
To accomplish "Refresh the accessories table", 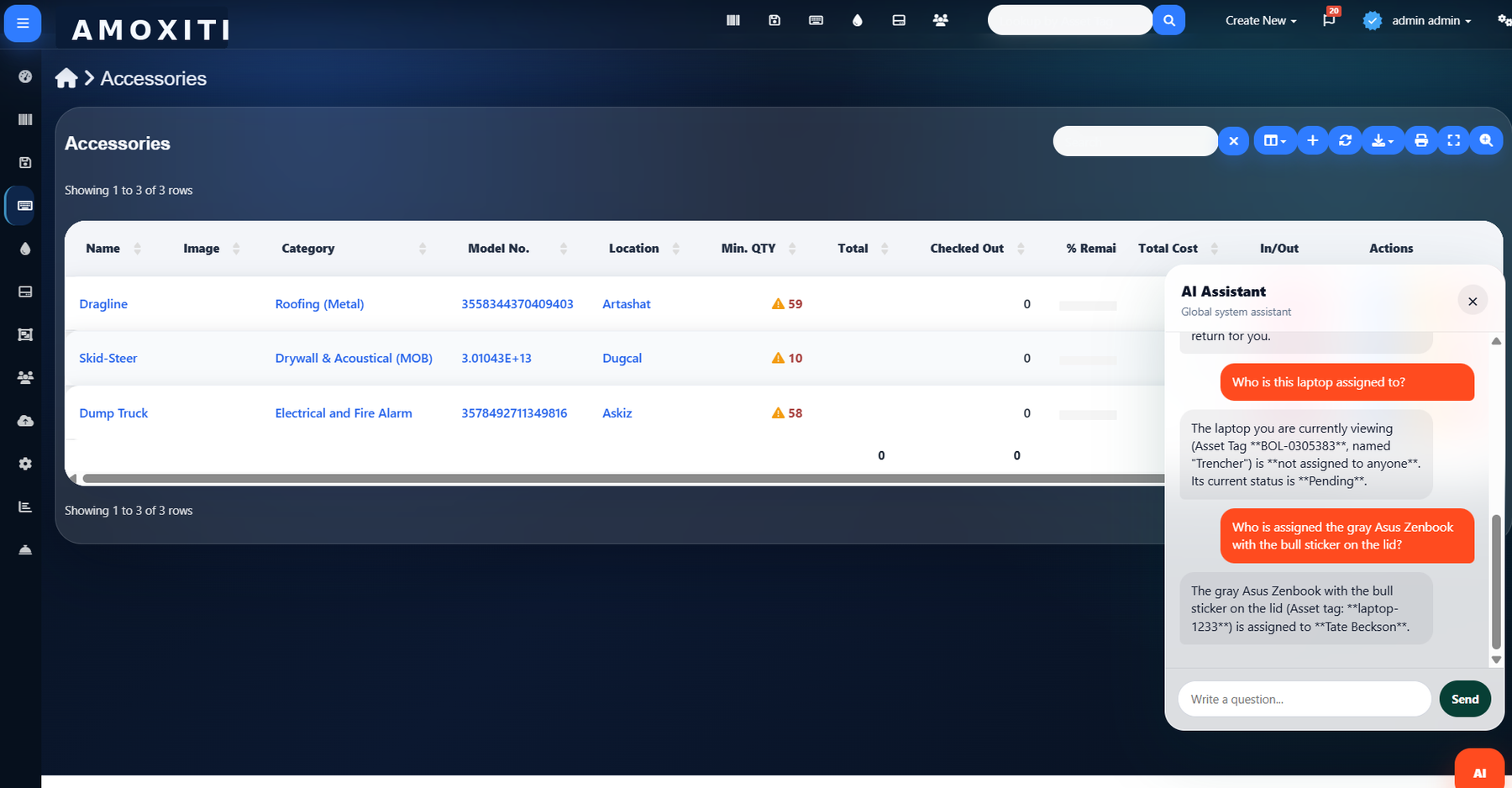I will 1345,141.
